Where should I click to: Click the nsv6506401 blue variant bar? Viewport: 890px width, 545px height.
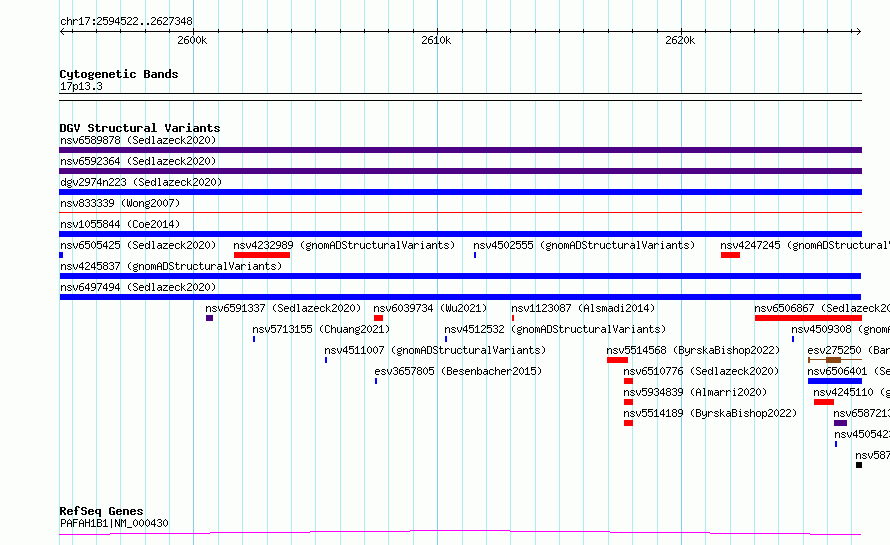tap(835, 381)
